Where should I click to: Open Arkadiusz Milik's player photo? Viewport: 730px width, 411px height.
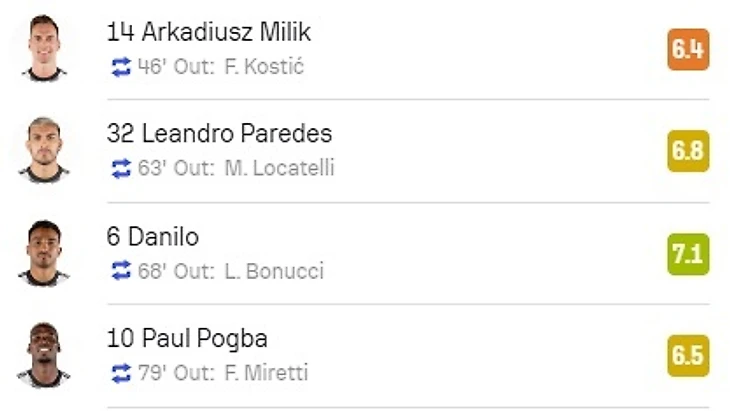[x=44, y=49]
